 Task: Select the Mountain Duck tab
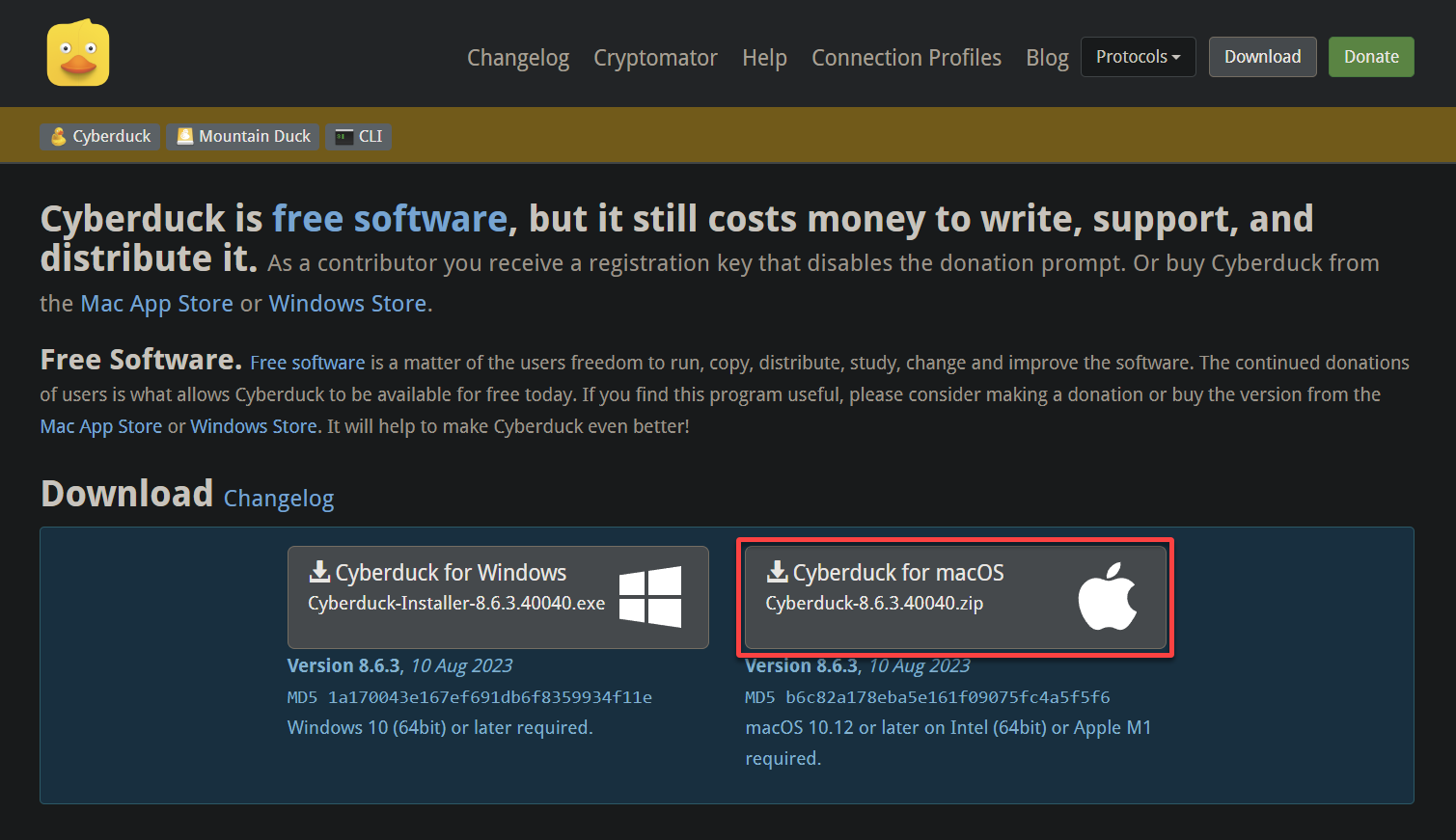click(x=243, y=136)
